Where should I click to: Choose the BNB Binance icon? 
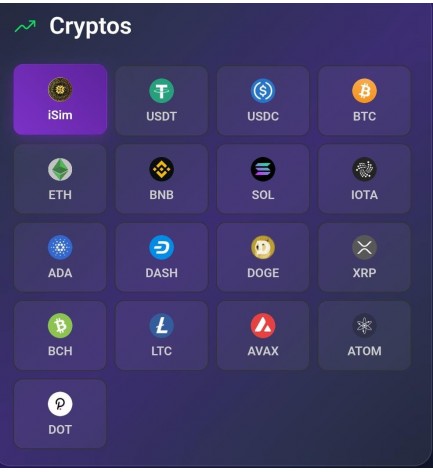pyautogui.click(x=161, y=169)
